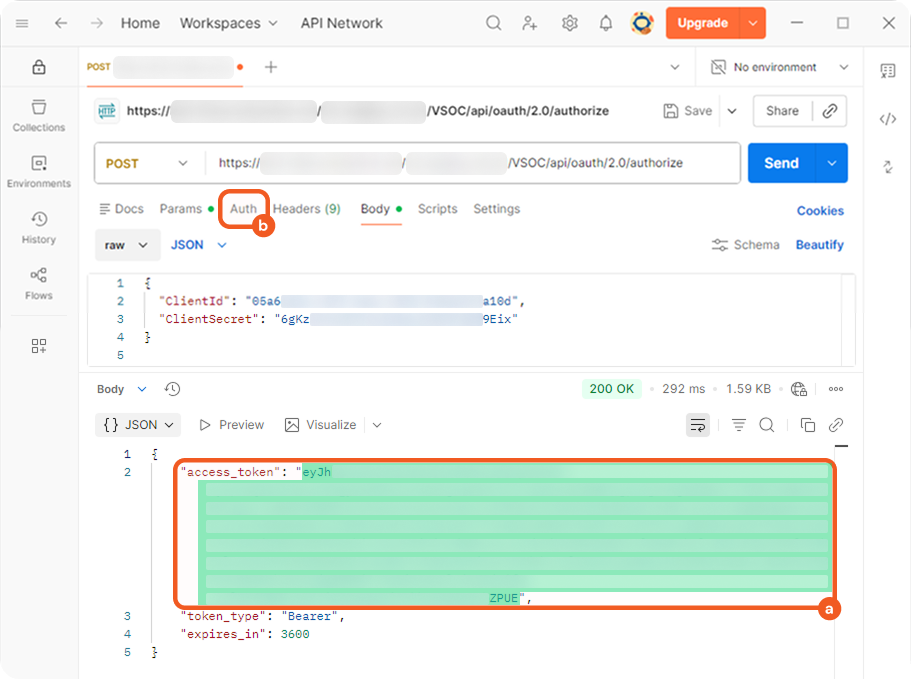
Task: Open the History sidebar panel
Action: (39, 227)
